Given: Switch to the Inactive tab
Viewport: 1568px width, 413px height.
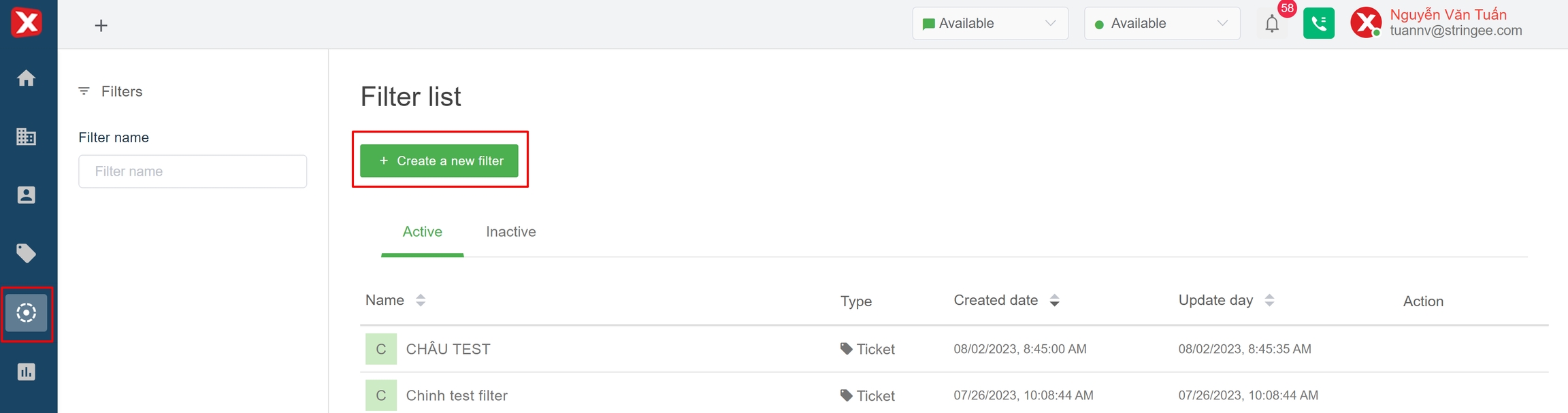Looking at the screenshot, I should pyautogui.click(x=510, y=232).
